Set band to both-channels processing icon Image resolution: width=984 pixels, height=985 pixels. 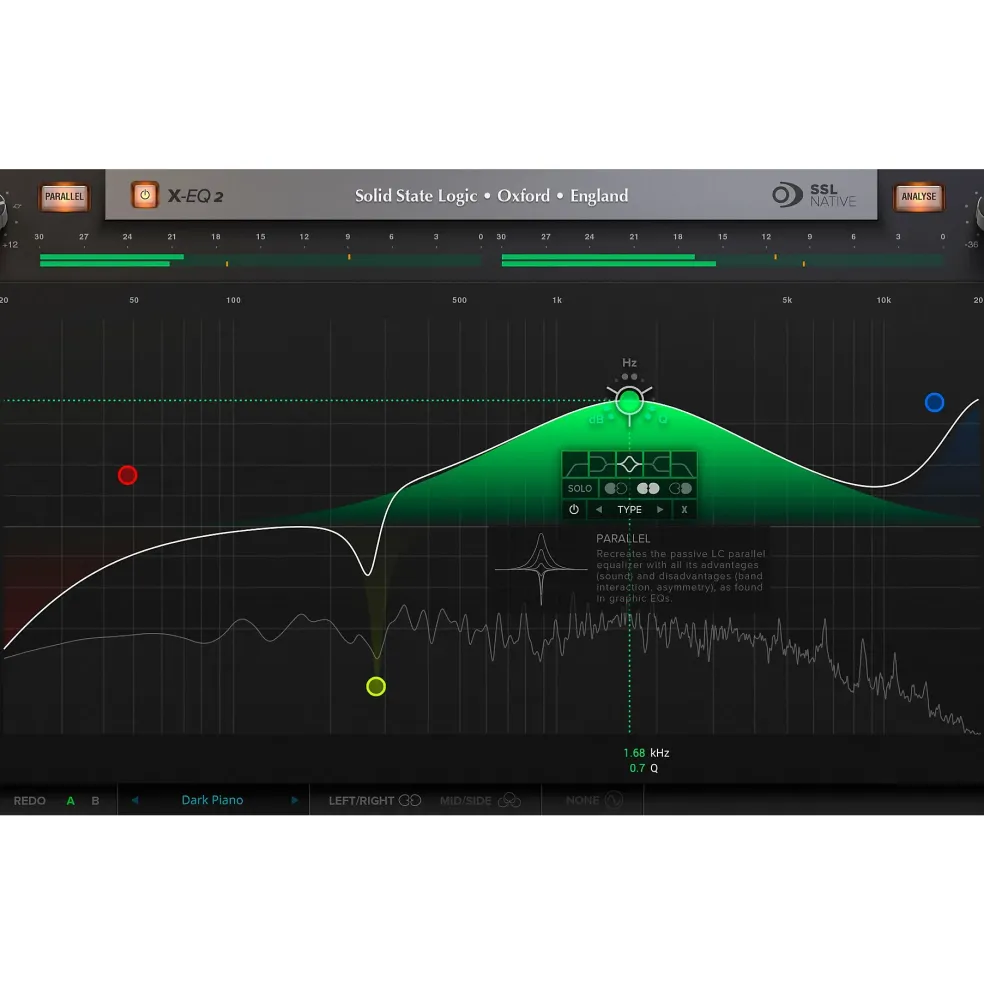[x=648, y=488]
